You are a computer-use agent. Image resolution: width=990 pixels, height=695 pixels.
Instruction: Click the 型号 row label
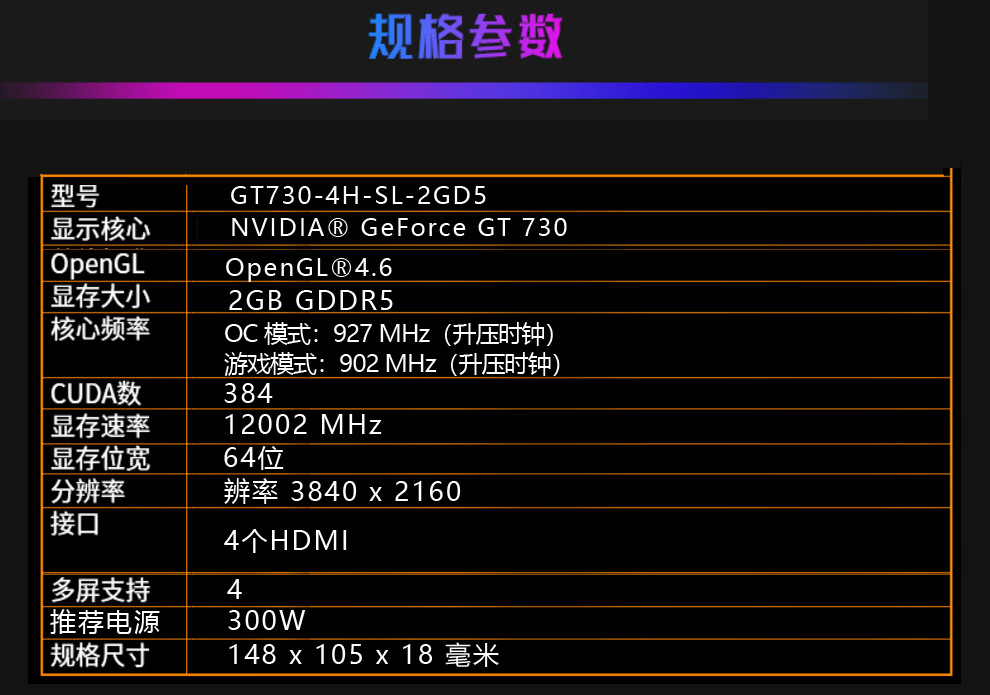click(x=75, y=196)
